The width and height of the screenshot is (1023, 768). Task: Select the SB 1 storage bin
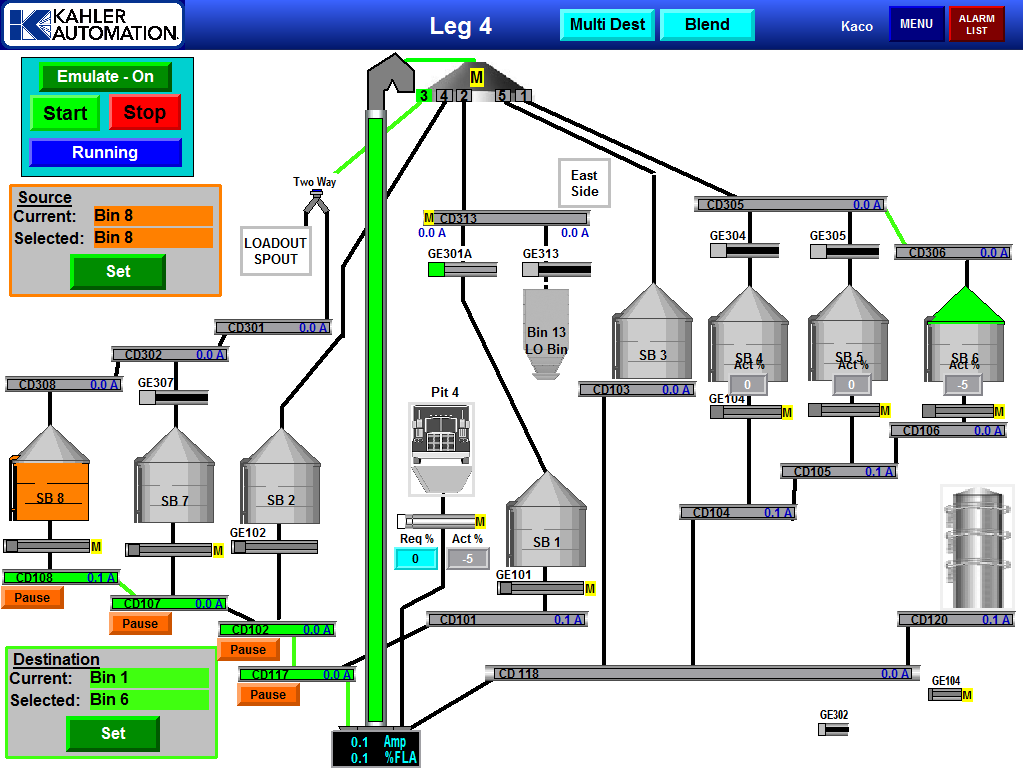546,519
